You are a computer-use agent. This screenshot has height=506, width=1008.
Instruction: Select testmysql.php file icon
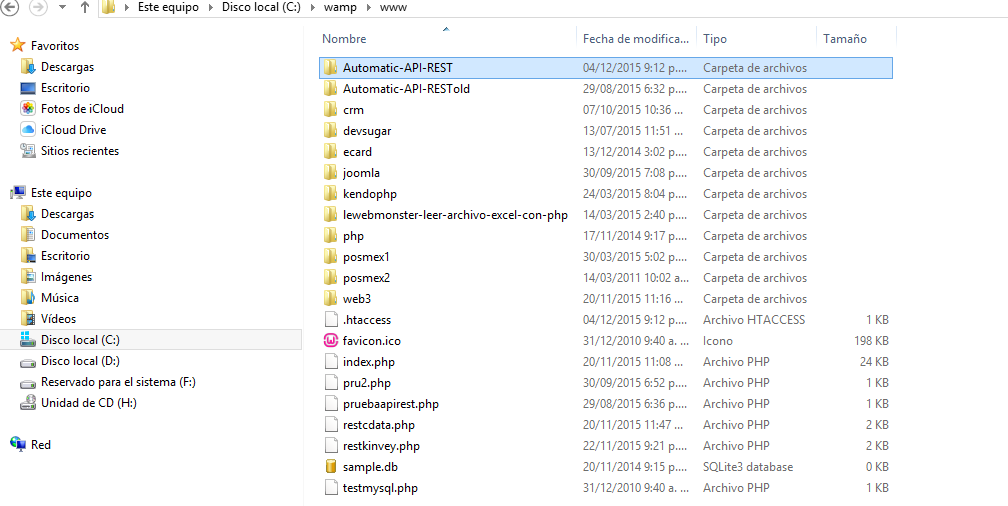pos(331,488)
